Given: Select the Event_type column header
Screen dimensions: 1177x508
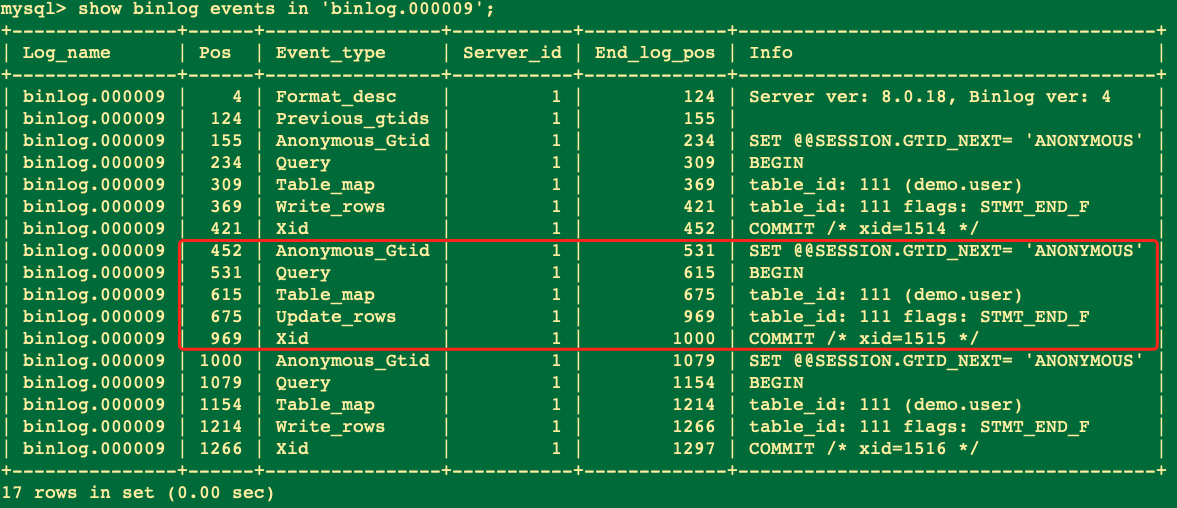Looking at the screenshot, I should pyautogui.click(x=330, y=53).
